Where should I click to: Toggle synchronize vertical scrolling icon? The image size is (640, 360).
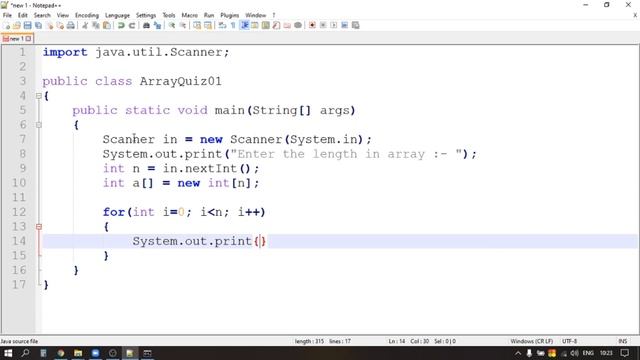[197, 25]
